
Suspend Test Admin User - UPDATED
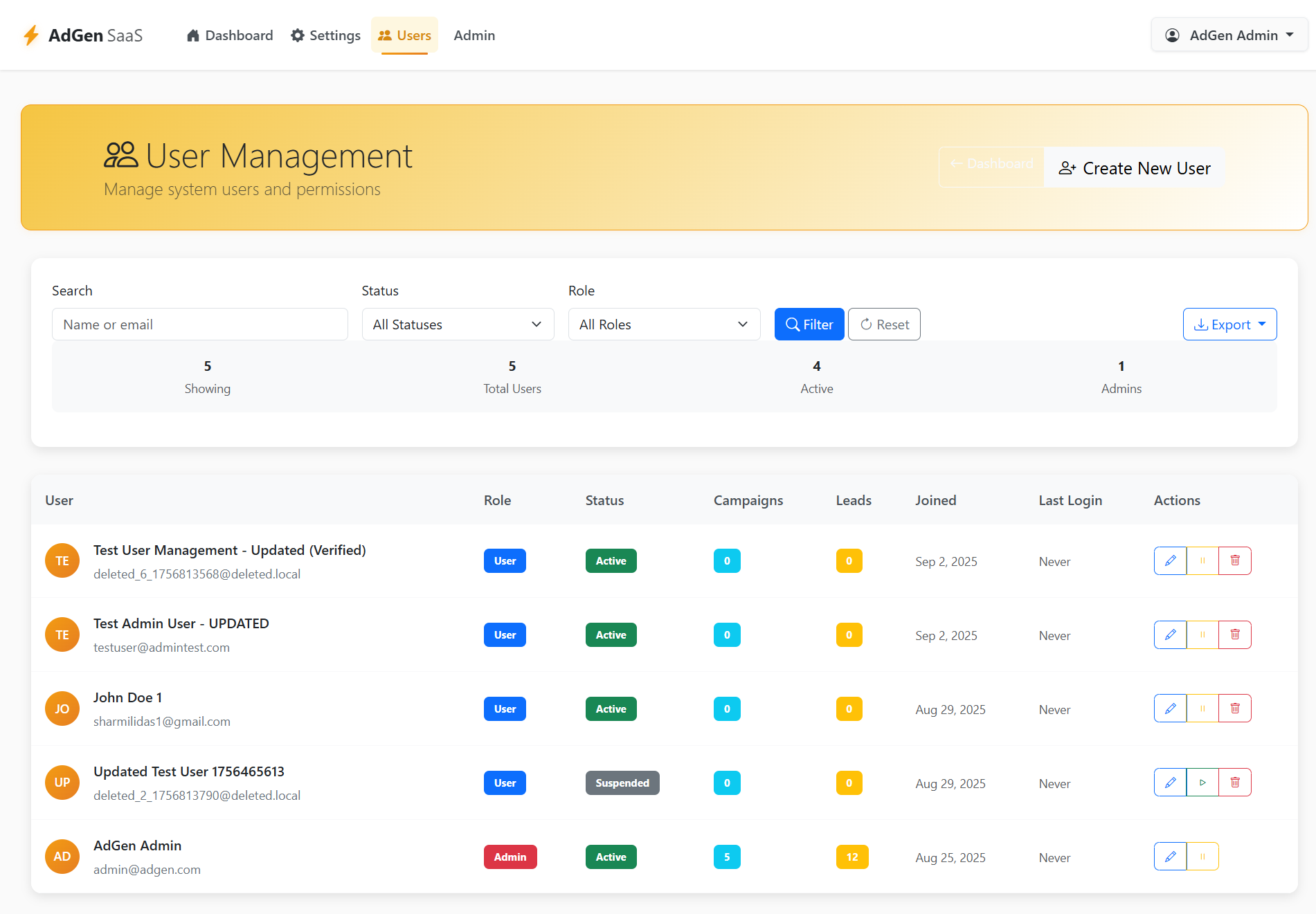tap(1202, 634)
